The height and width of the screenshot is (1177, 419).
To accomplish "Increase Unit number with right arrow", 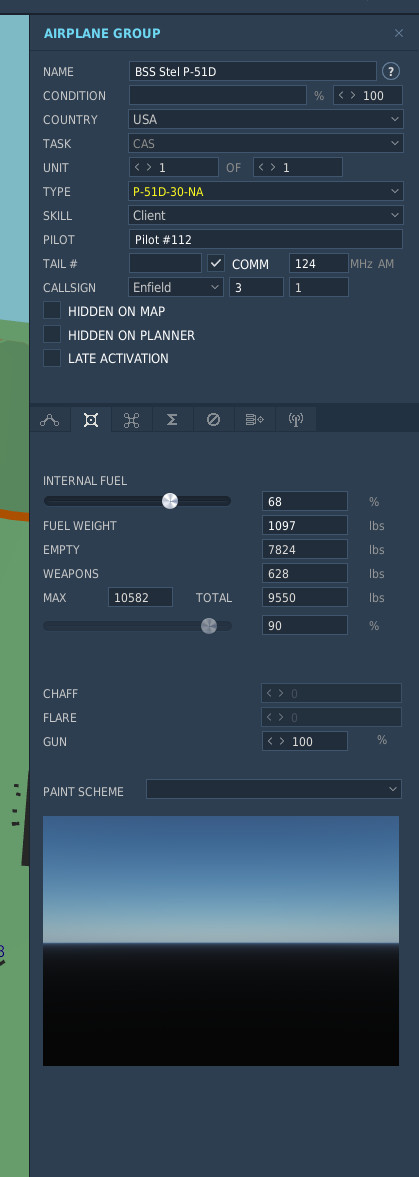I will click(x=149, y=167).
